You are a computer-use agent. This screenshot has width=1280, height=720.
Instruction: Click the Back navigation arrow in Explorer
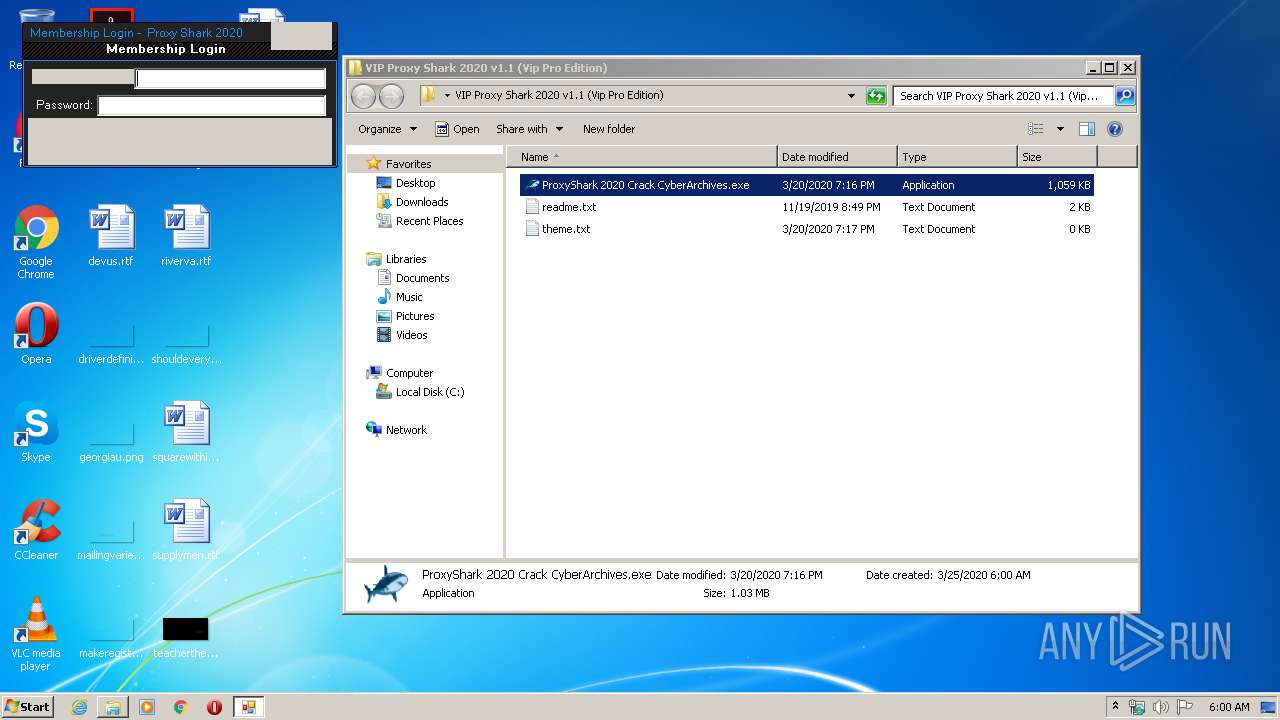click(x=363, y=96)
